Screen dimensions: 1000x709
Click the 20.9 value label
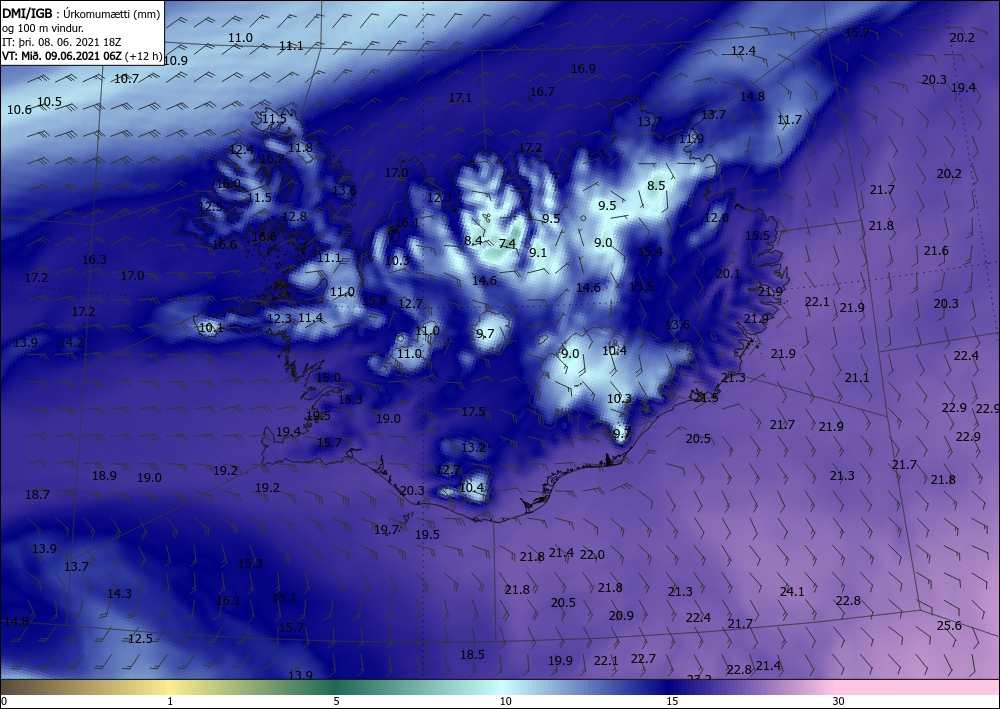tap(621, 615)
